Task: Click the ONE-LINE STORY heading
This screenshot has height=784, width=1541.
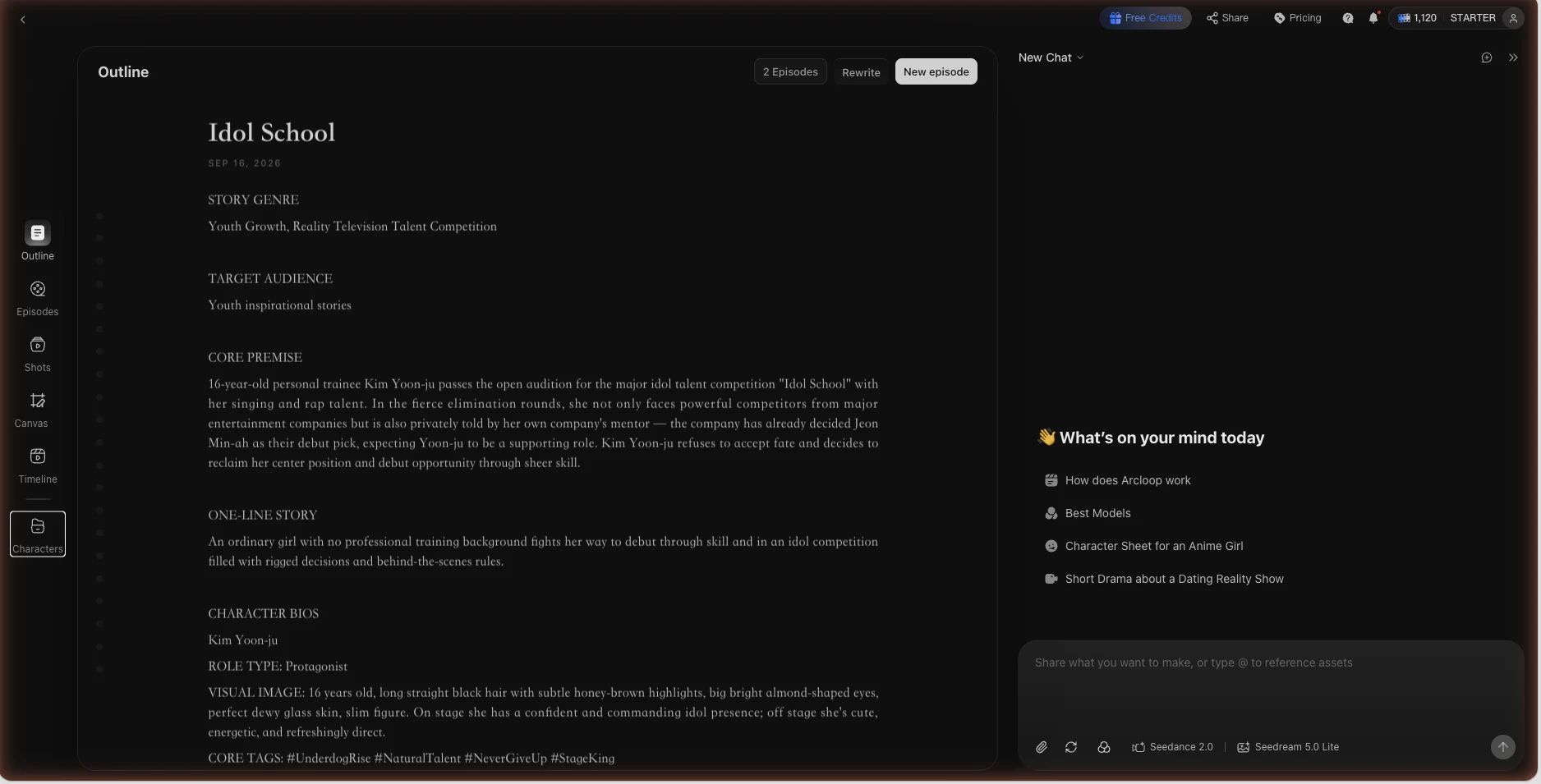Action: 262,515
